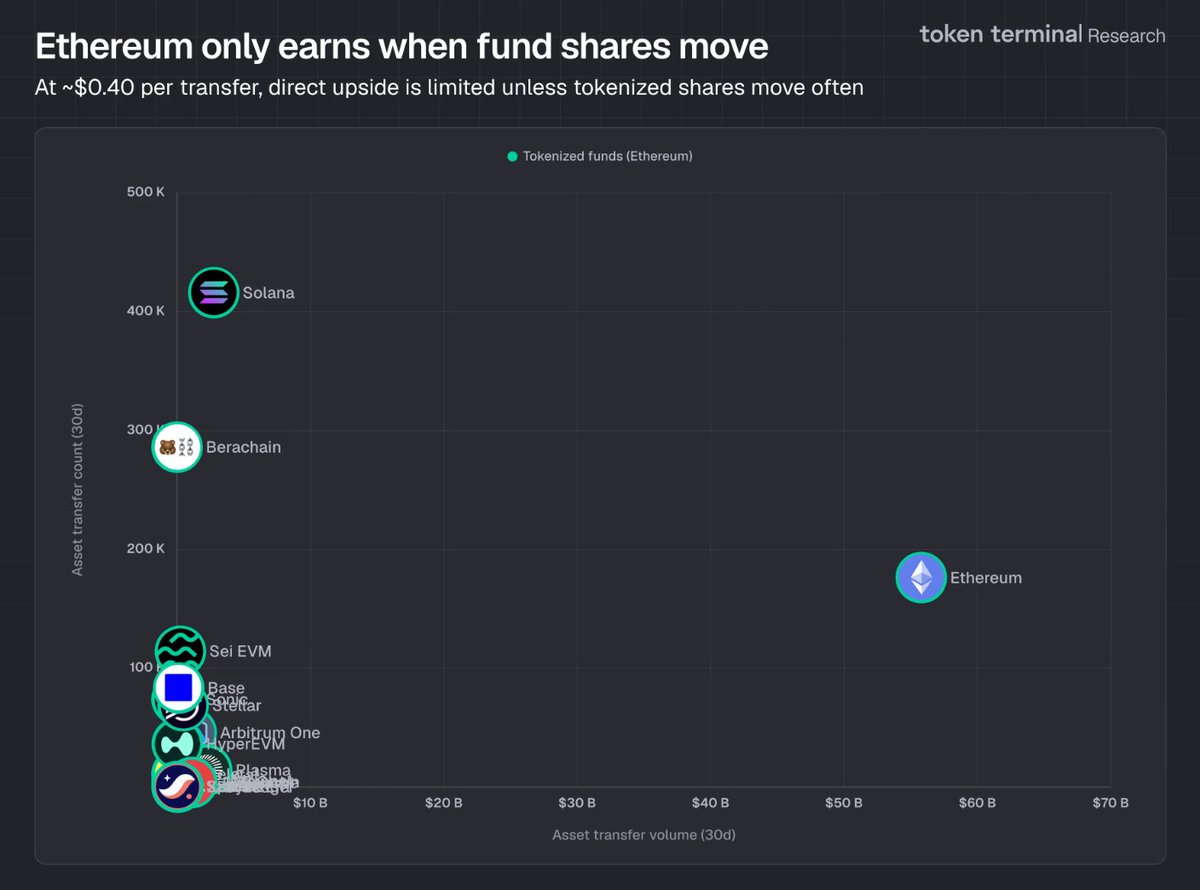Select the Berachain bear logo marker
Image resolution: width=1200 pixels, height=890 pixels.
177,447
